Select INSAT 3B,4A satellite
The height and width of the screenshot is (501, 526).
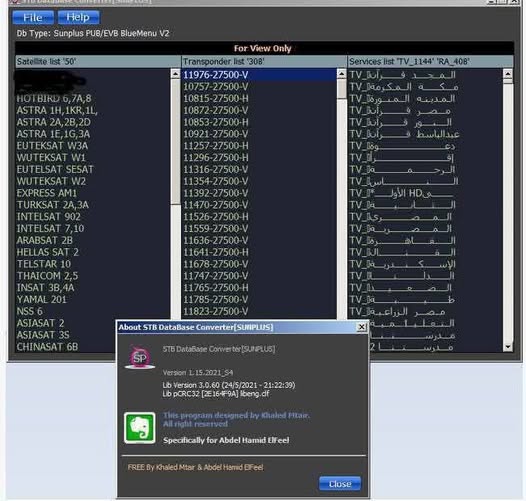point(93,288)
